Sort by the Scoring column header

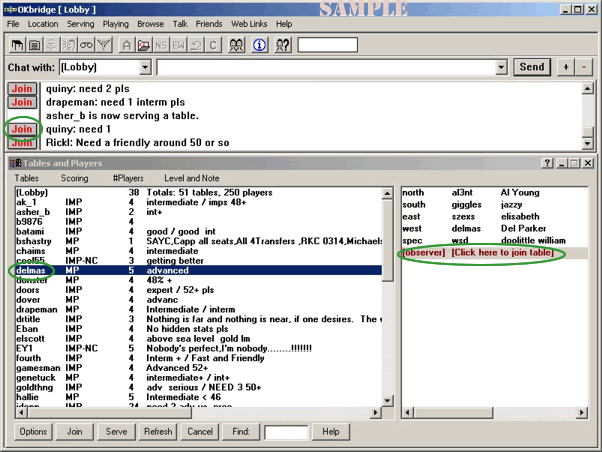coord(74,178)
